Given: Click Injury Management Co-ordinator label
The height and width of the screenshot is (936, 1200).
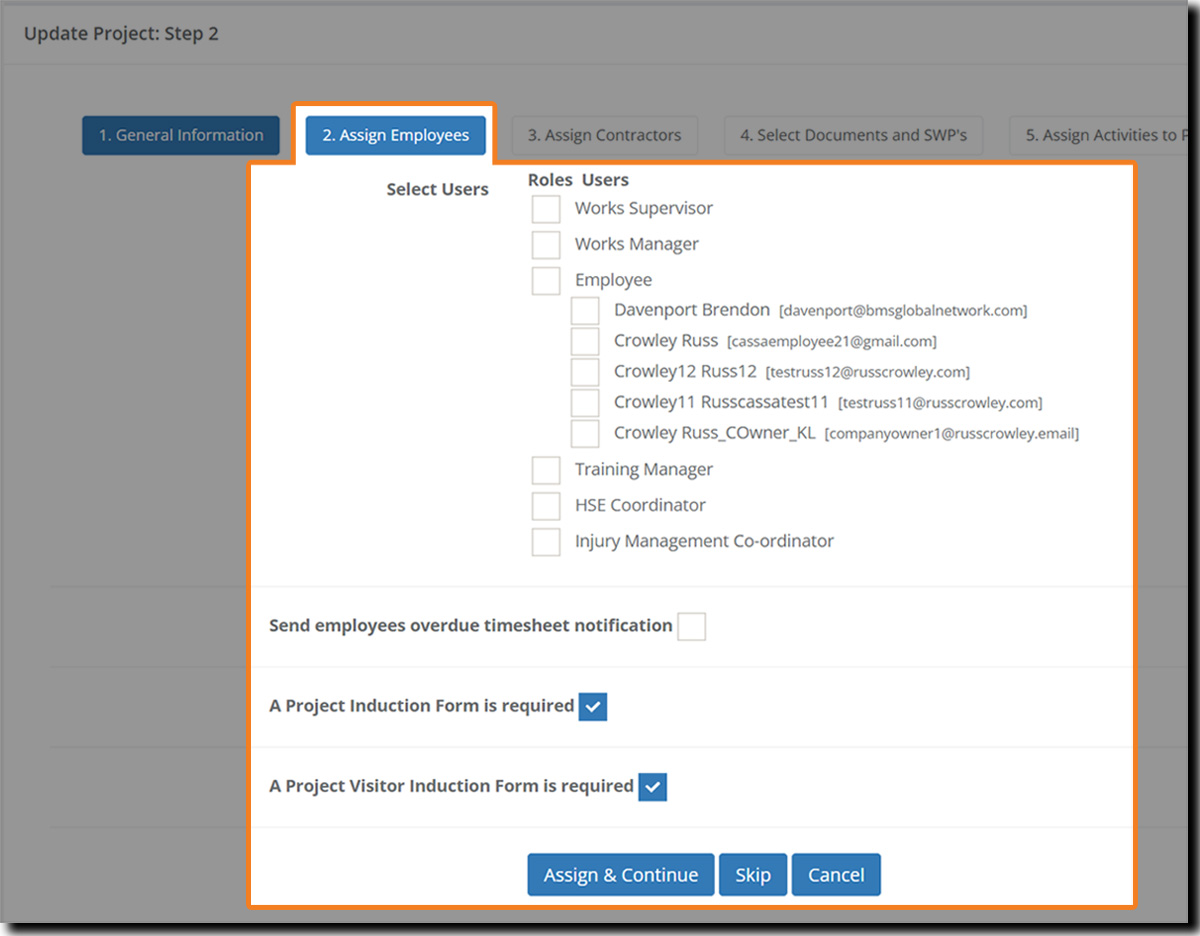Looking at the screenshot, I should pos(704,541).
